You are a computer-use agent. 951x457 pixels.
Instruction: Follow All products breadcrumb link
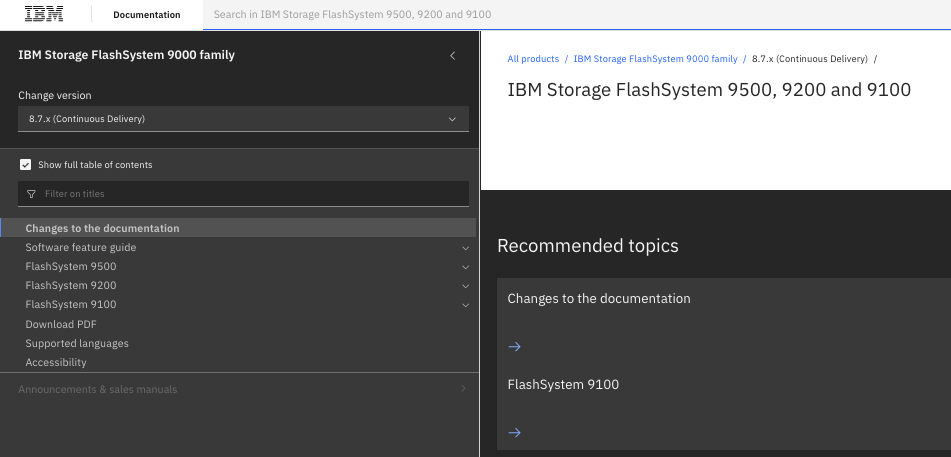pos(533,59)
